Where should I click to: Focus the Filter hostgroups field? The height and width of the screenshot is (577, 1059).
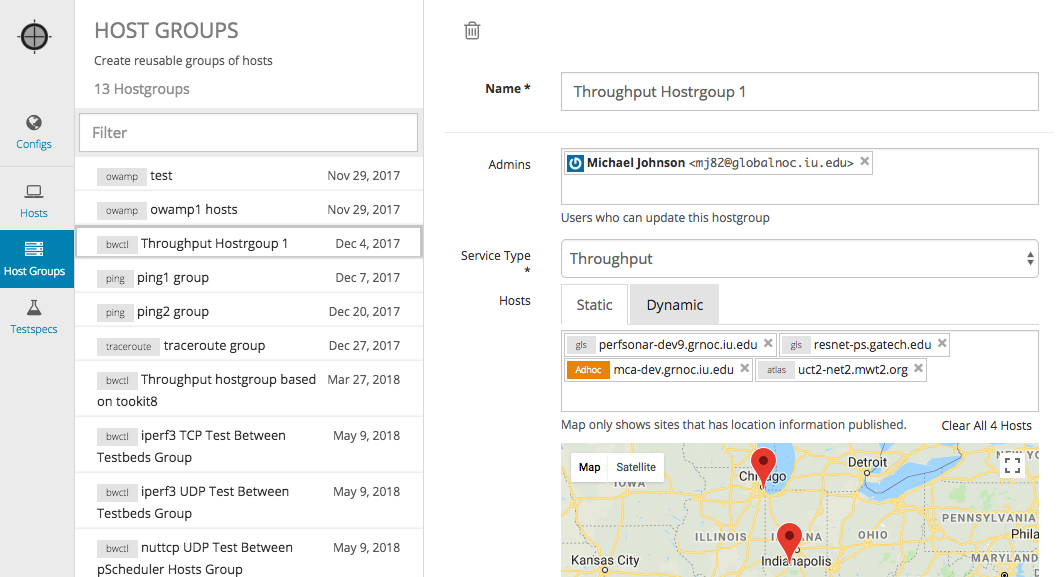point(249,132)
